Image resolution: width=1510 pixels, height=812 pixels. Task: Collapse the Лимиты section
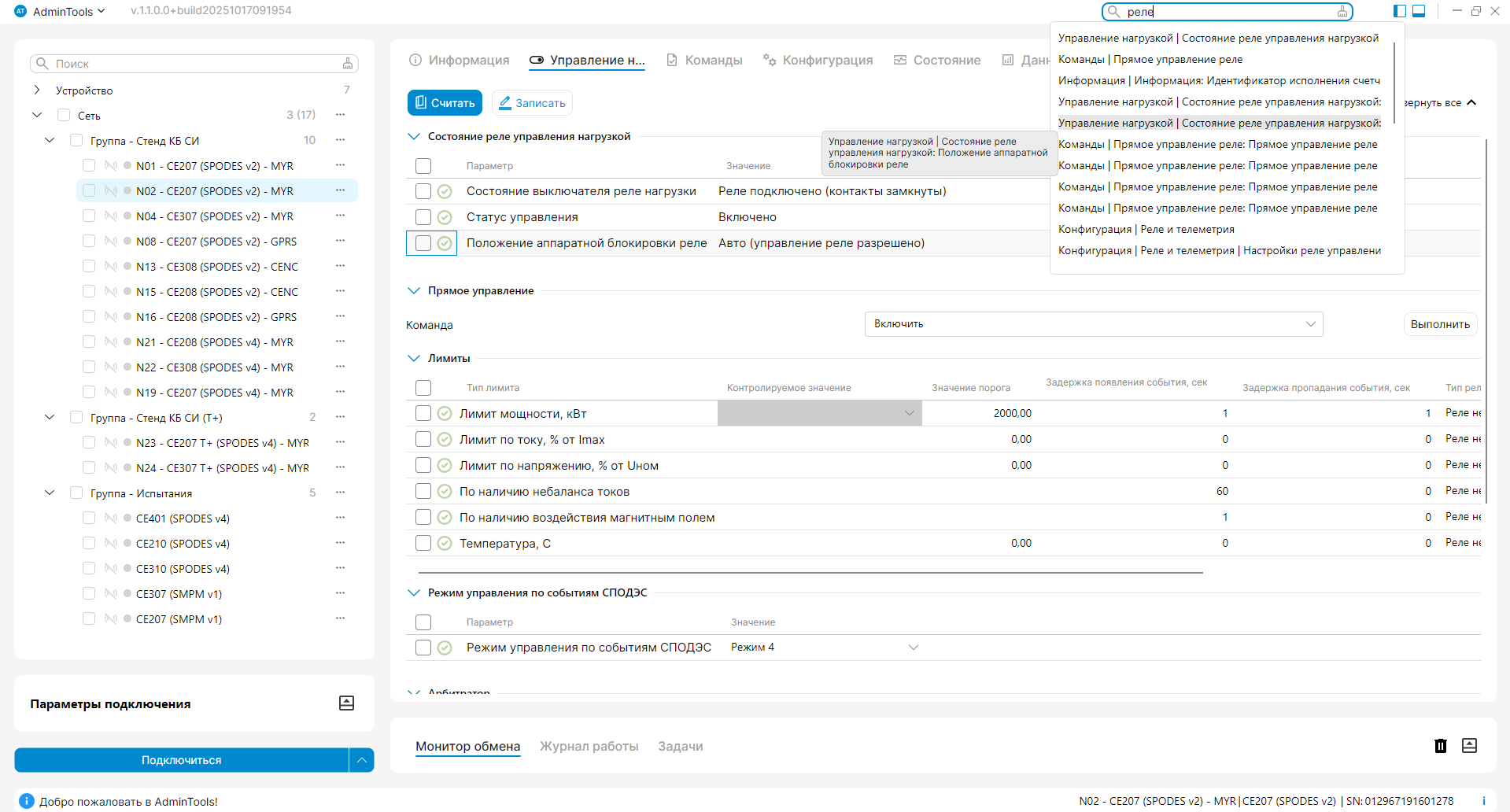pyautogui.click(x=414, y=358)
